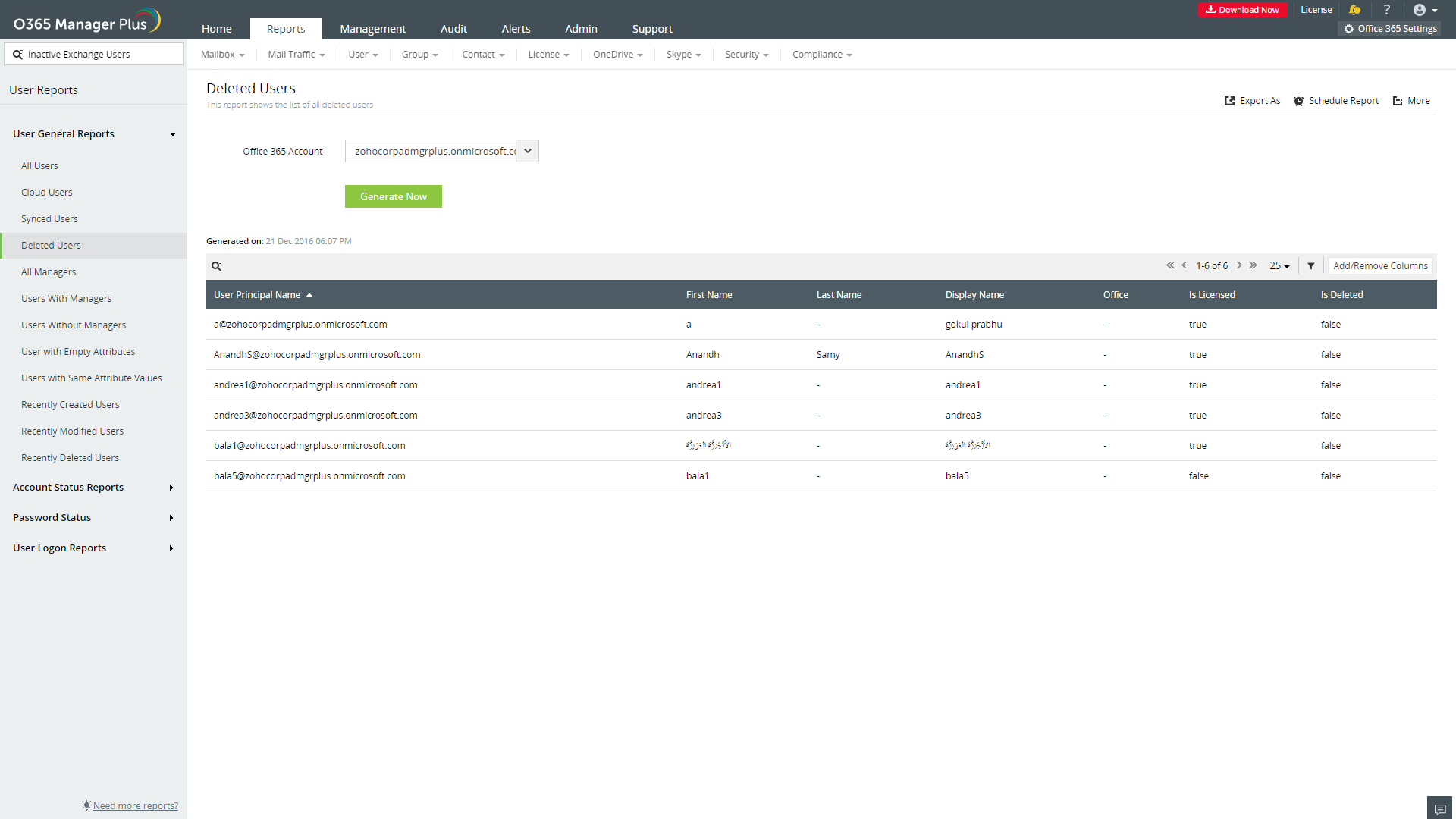Go to the last page arrow
The width and height of the screenshot is (1456, 819).
(x=1254, y=265)
